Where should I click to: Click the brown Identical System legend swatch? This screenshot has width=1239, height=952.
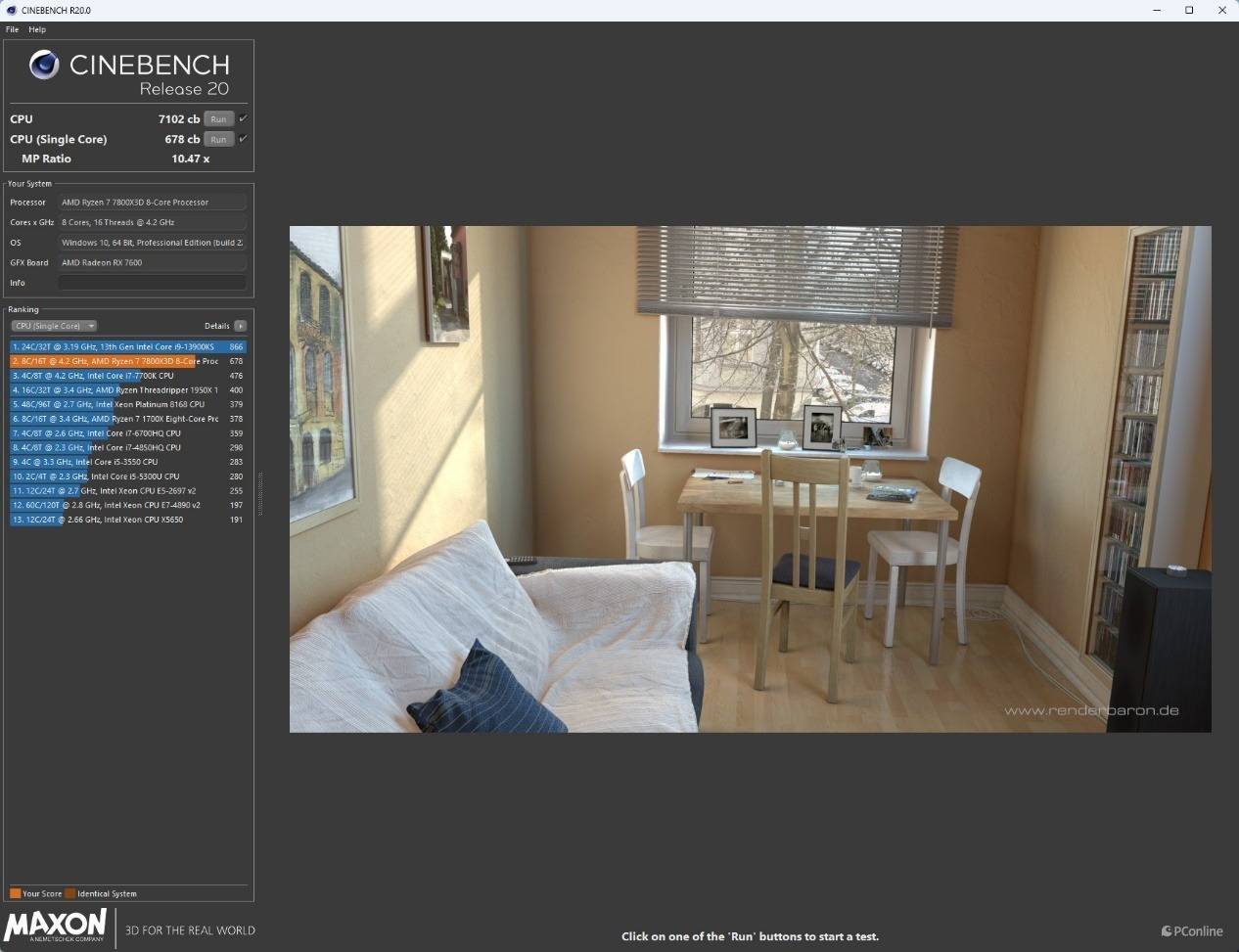pyautogui.click(x=70, y=893)
